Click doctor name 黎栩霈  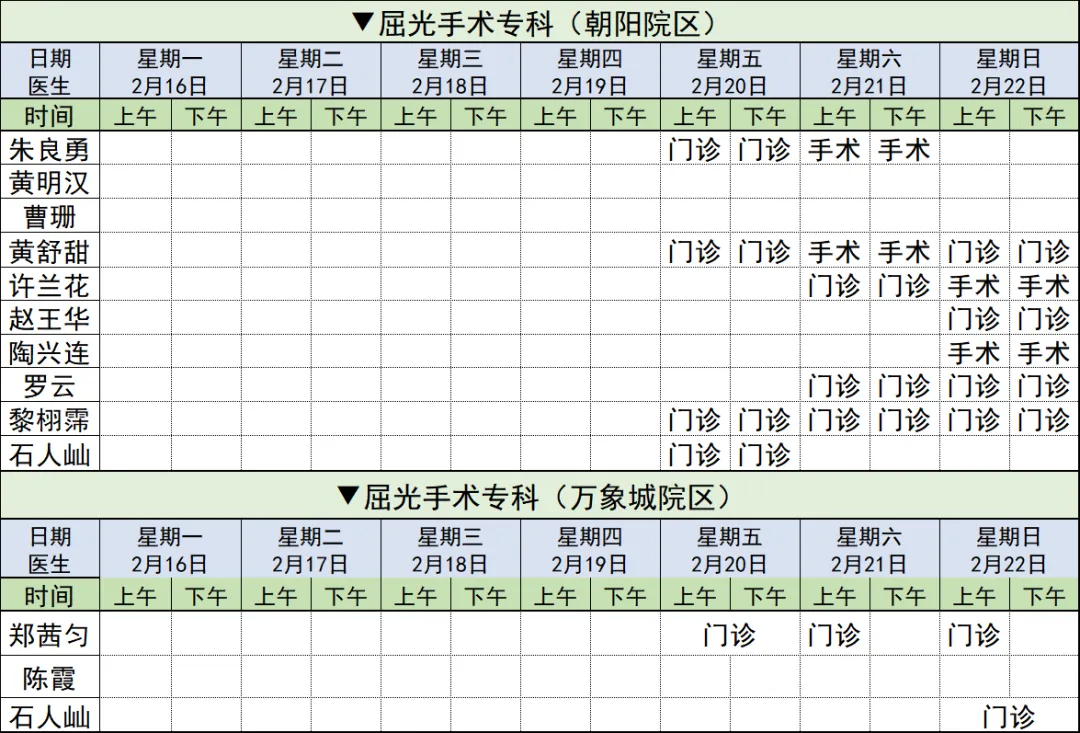50,420
